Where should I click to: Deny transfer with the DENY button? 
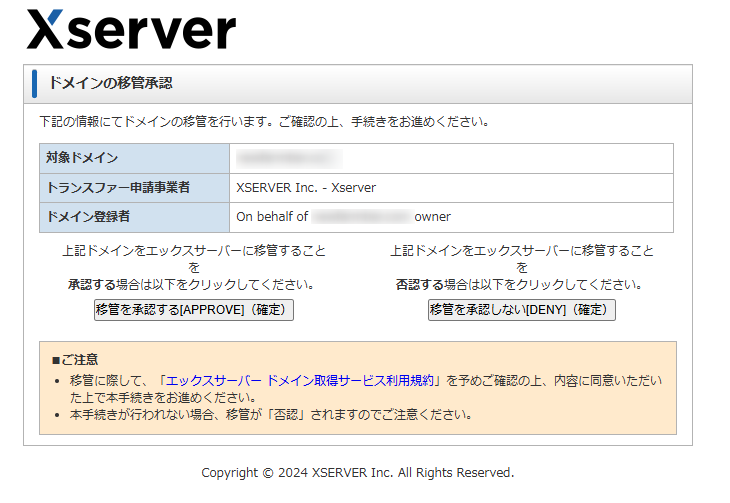coord(521,310)
